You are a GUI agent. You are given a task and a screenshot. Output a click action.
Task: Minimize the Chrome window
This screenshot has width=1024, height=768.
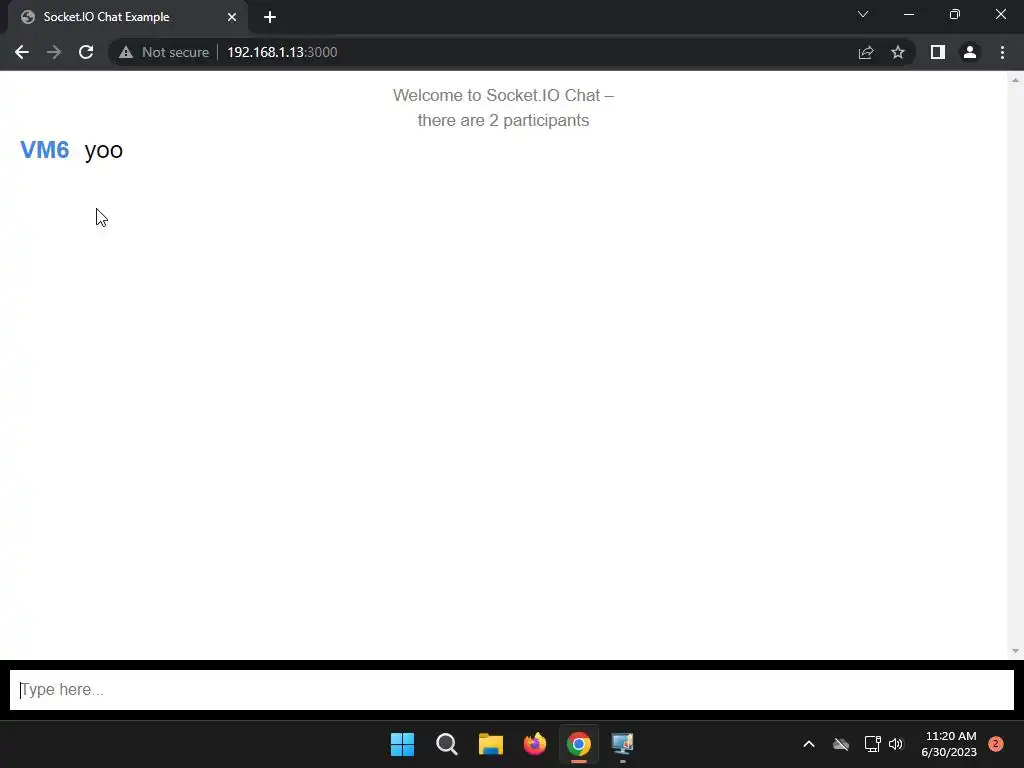tap(908, 14)
